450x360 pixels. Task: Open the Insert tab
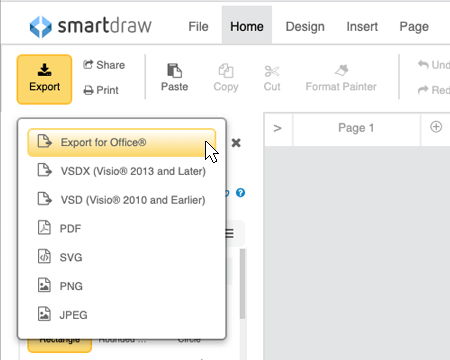click(362, 26)
